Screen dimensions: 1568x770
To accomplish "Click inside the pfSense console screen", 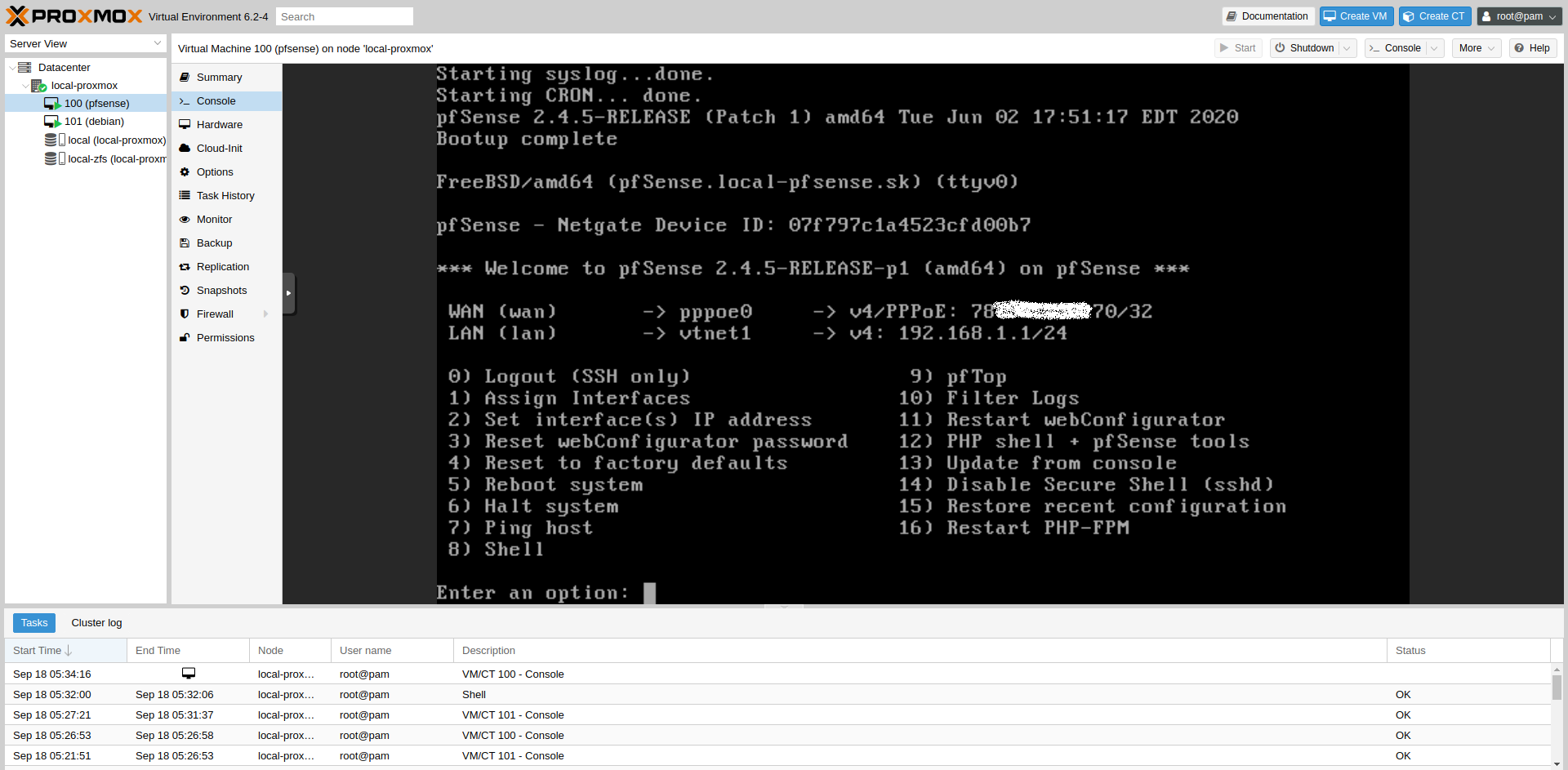I will pos(923,334).
